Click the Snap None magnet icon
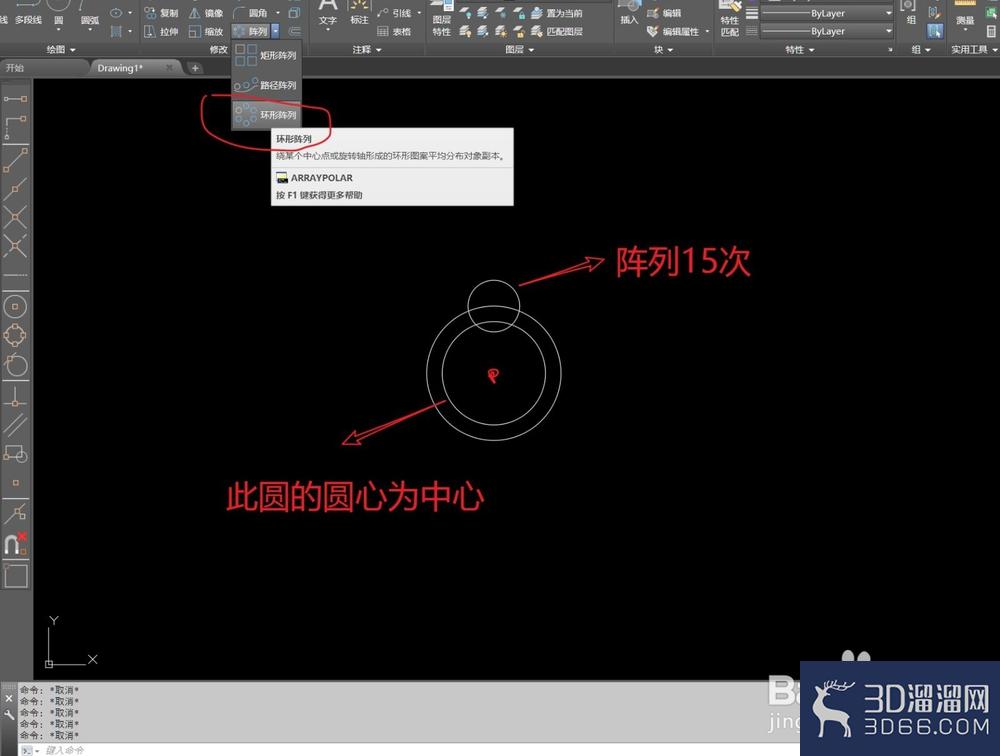 15,544
